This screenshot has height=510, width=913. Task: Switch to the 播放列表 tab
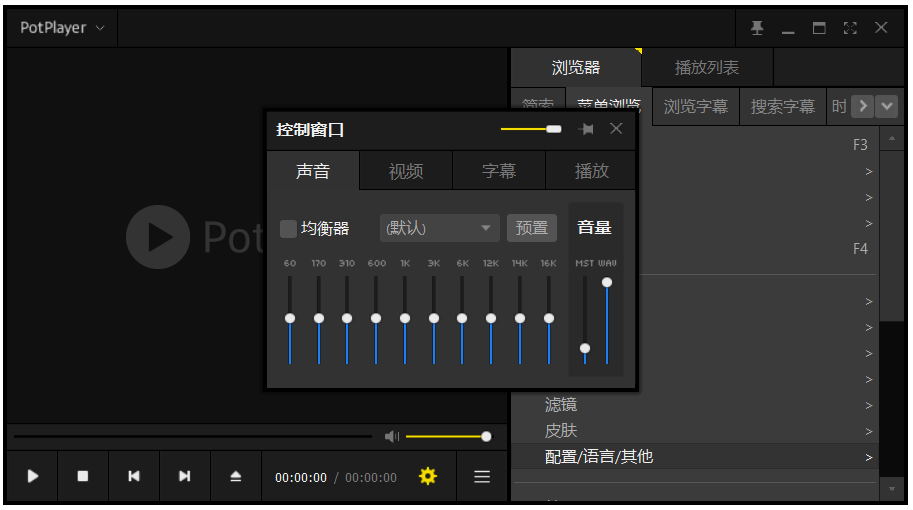pyautogui.click(x=707, y=68)
